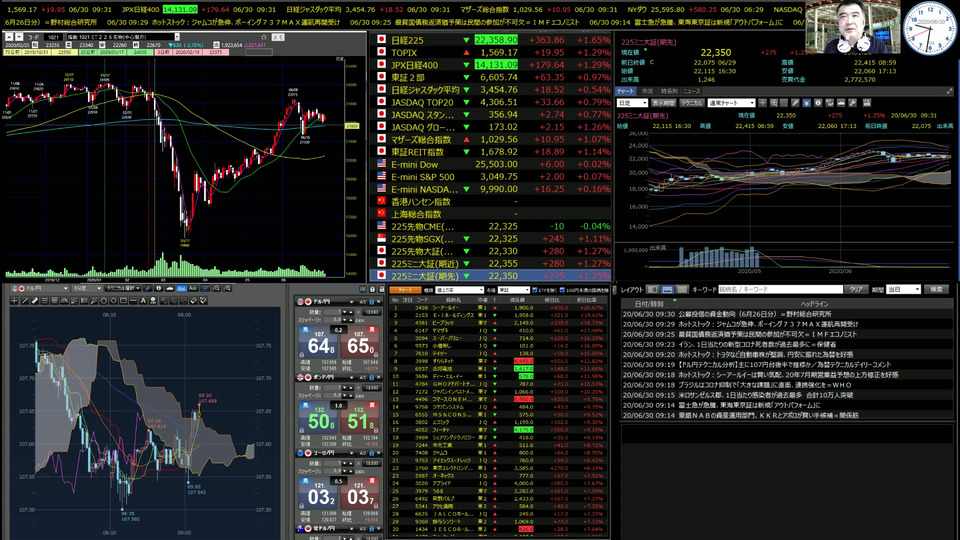Click the info icon in 225 mini chart toolbar
This screenshot has width=960, height=540.
click(x=819, y=103)
